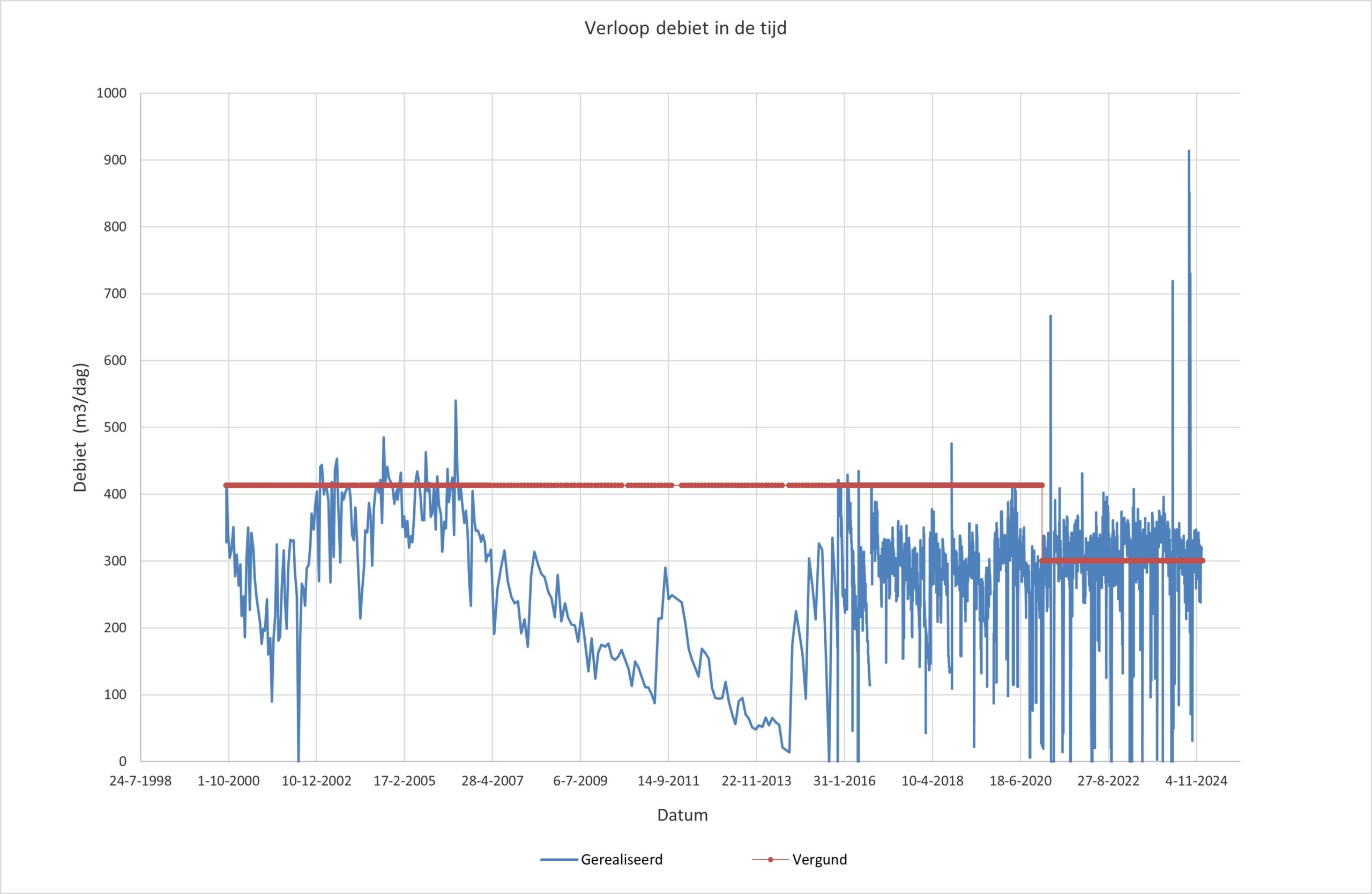Click the date label 17-2-2005

click(x=404, y=781)
